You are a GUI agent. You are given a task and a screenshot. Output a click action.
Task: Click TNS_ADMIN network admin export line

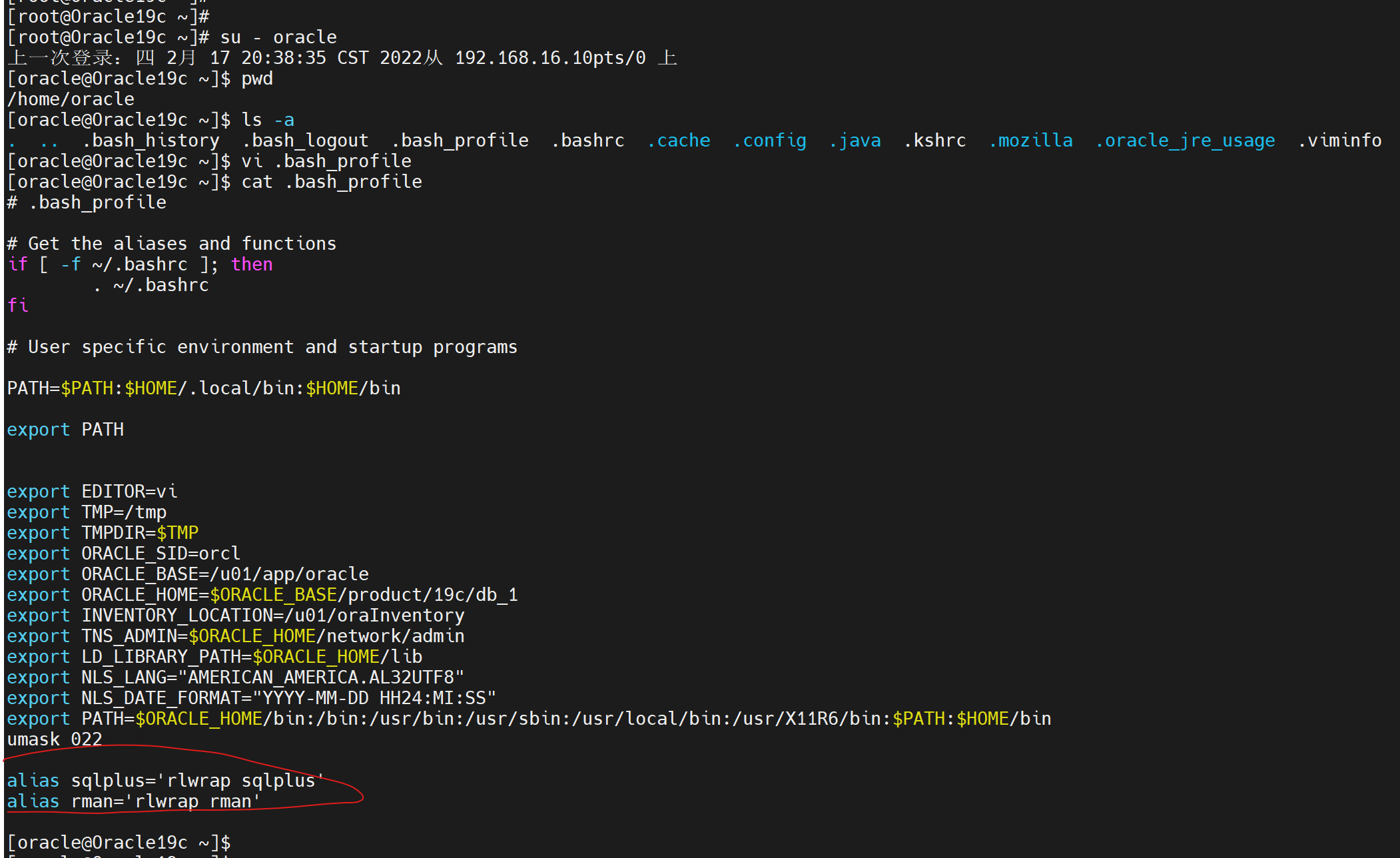240,636
